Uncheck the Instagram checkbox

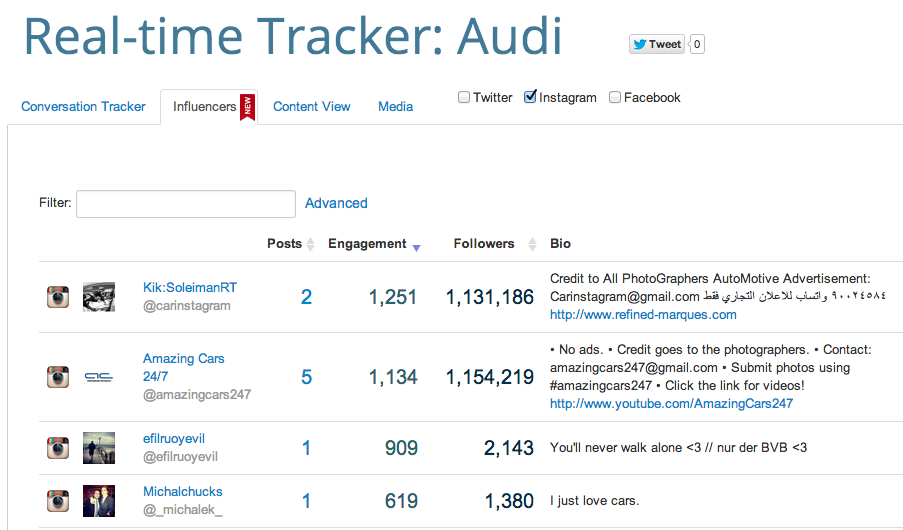click(x=530, y=97)
